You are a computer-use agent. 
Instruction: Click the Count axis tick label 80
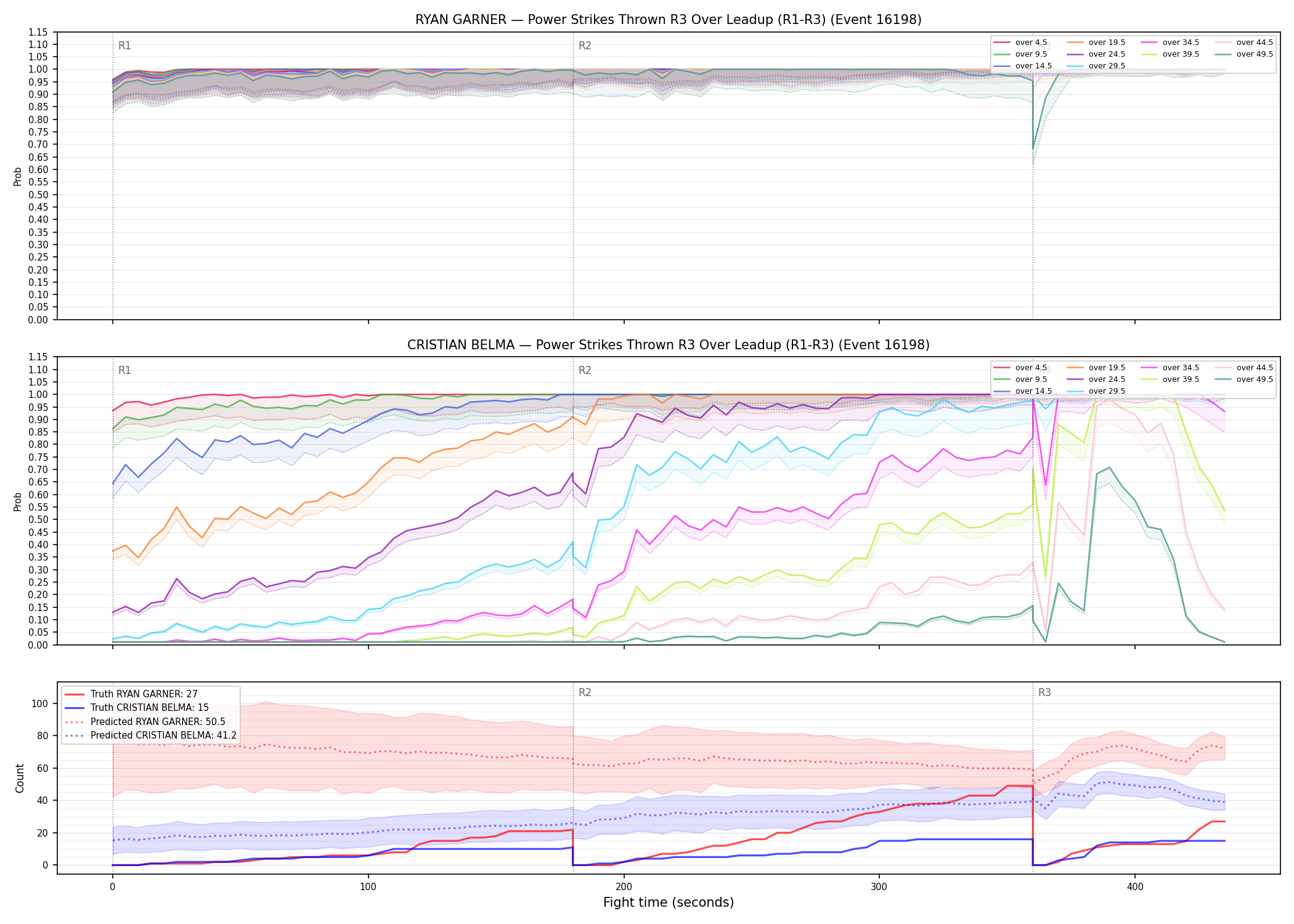click(x=41, y=736)
